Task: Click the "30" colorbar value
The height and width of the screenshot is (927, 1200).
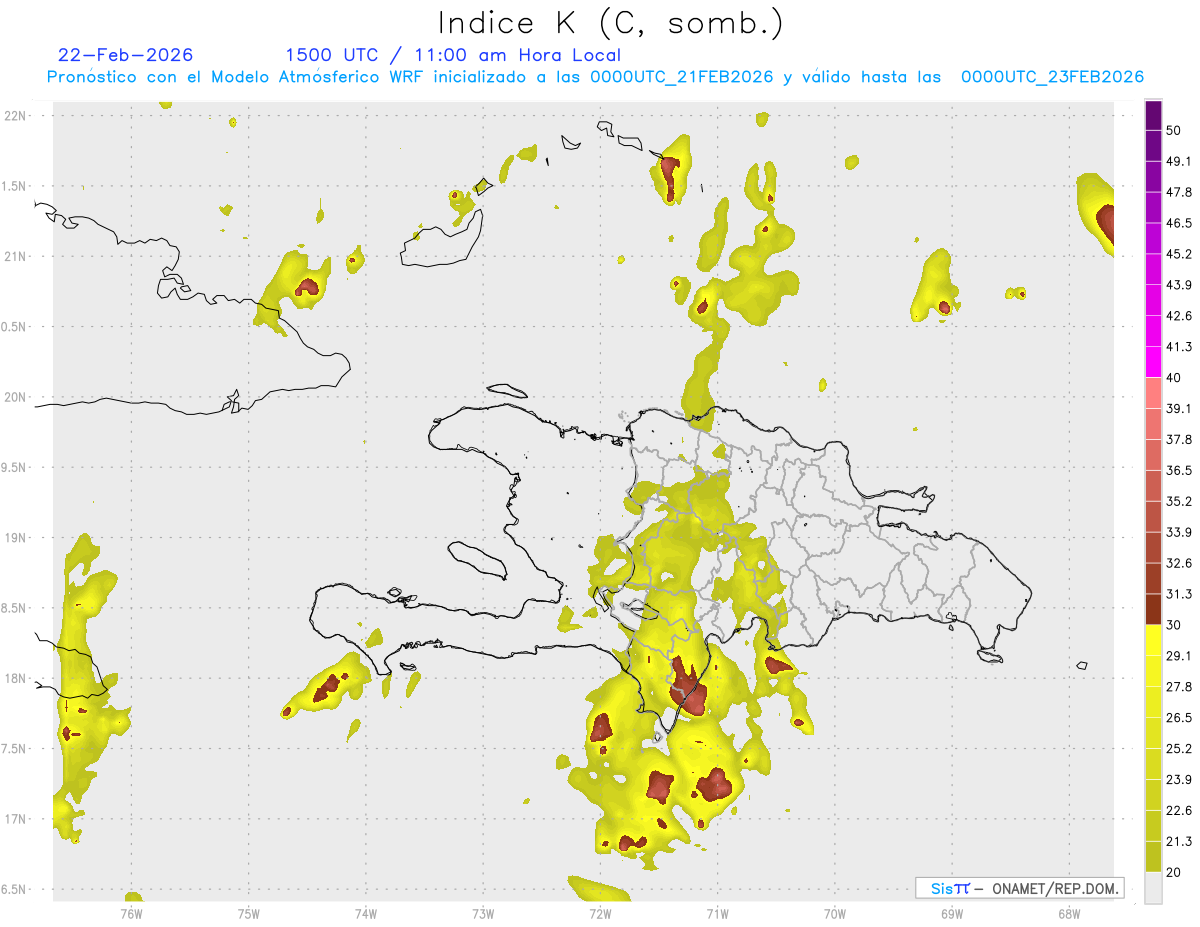Action: [x=1174, y=625]
